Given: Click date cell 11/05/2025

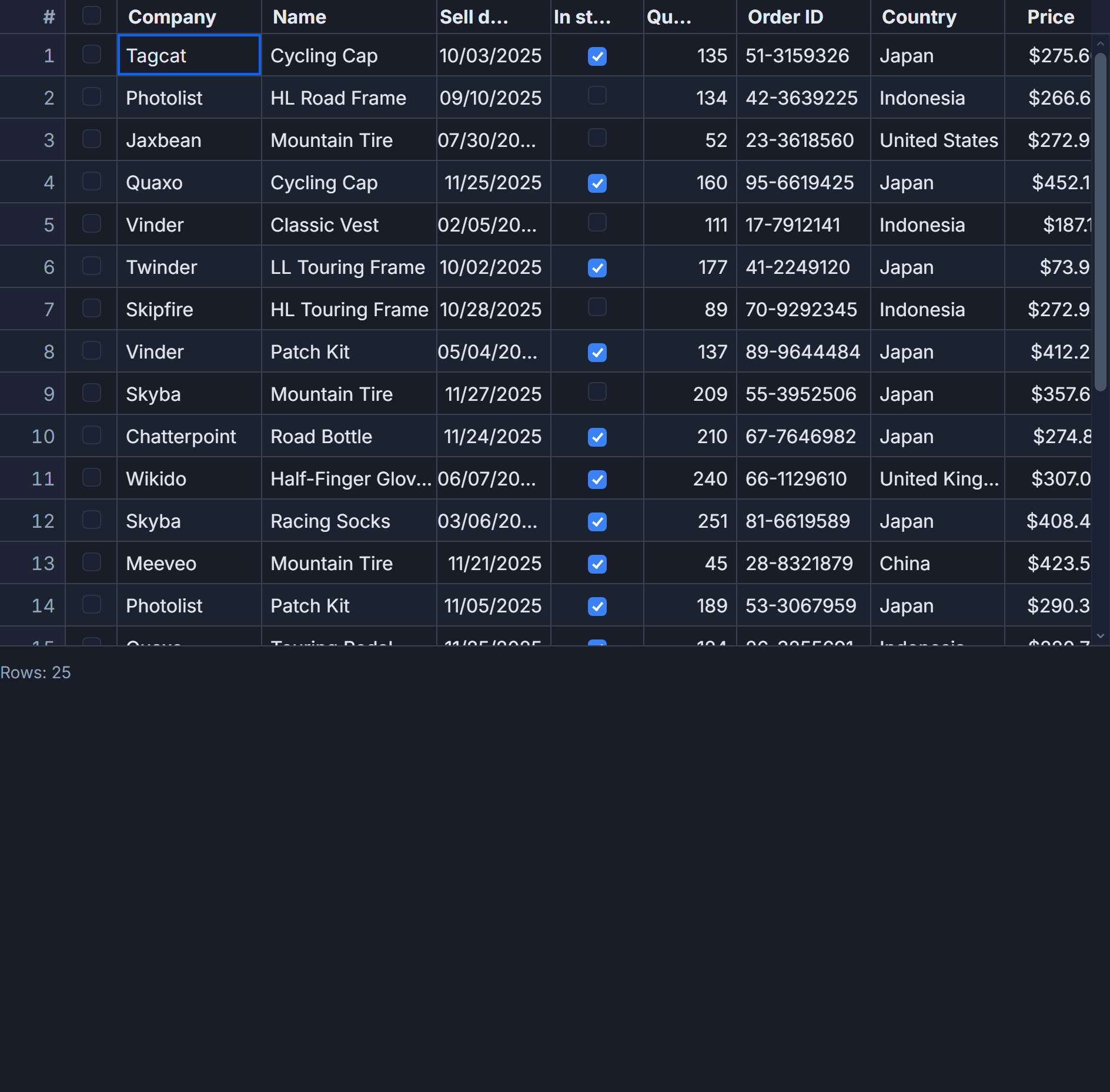Looking at the screenshot, I should (494, 605).
